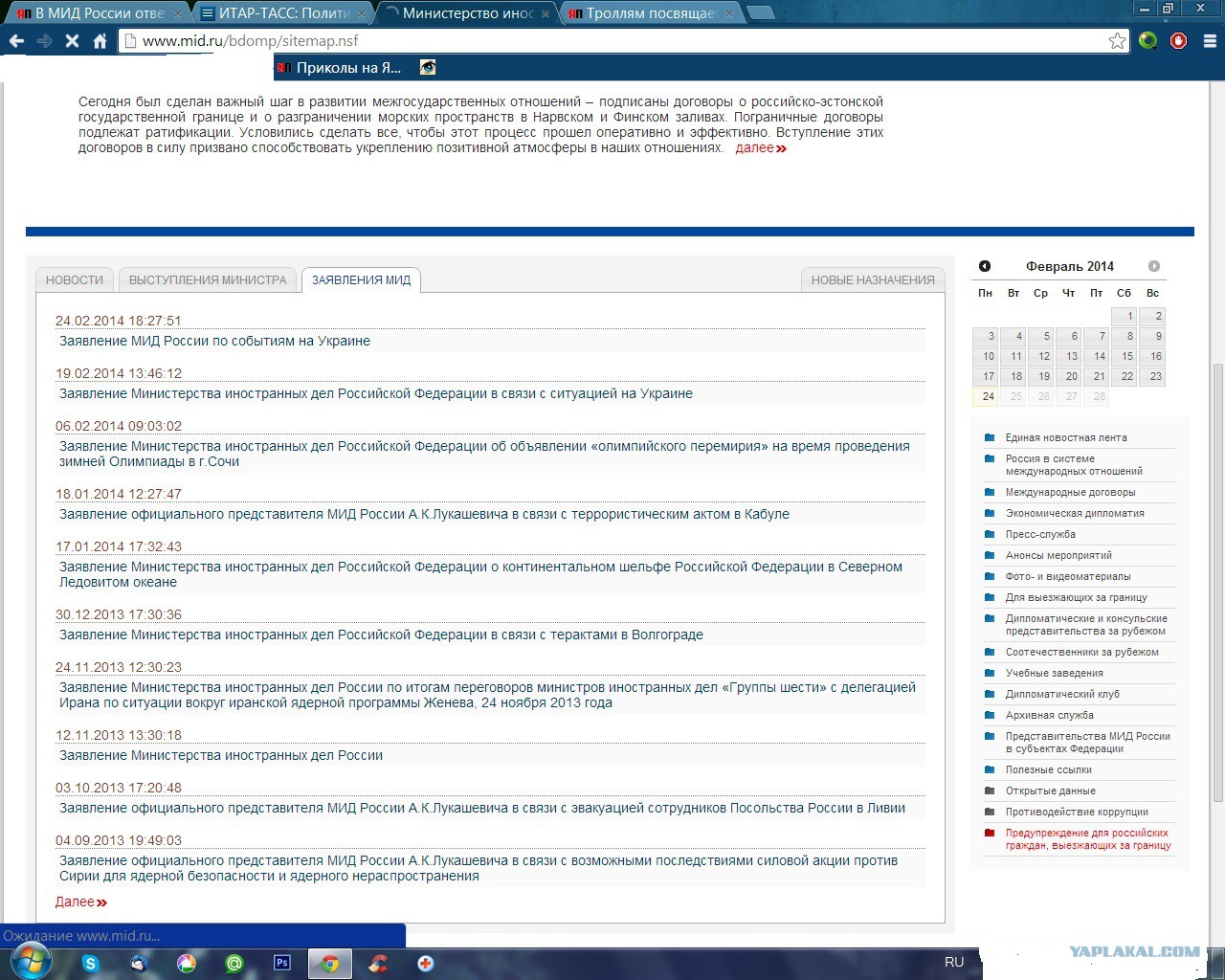Click the browser back arrow
This screenshot has width=1225, height=980.
click(16, 41)
